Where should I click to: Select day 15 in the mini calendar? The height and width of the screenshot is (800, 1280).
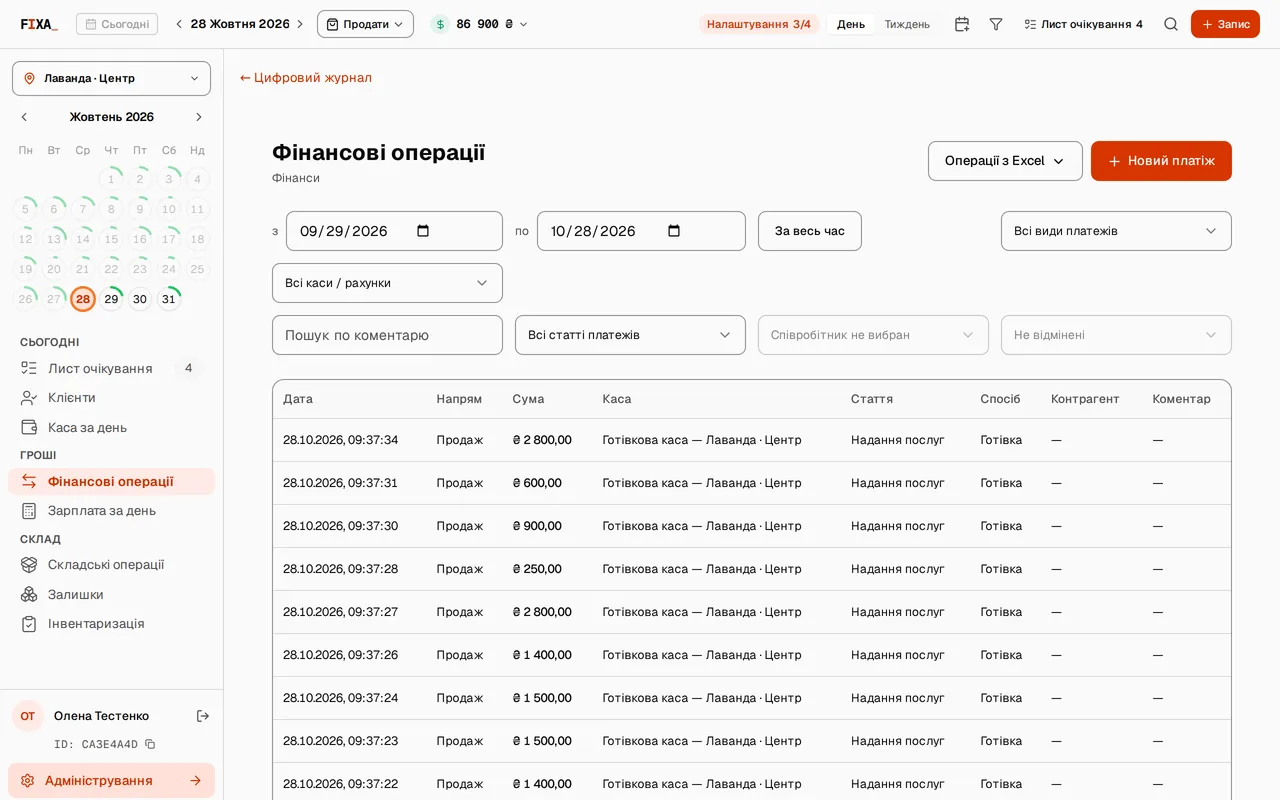point(111,239)
